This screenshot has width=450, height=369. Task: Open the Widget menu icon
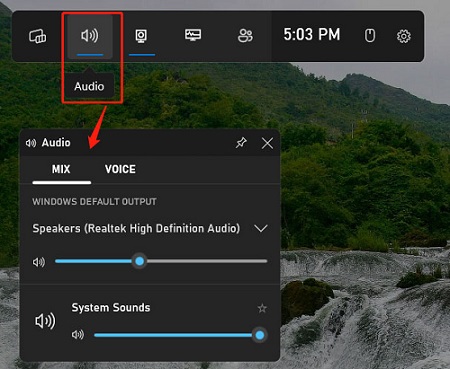38,36
